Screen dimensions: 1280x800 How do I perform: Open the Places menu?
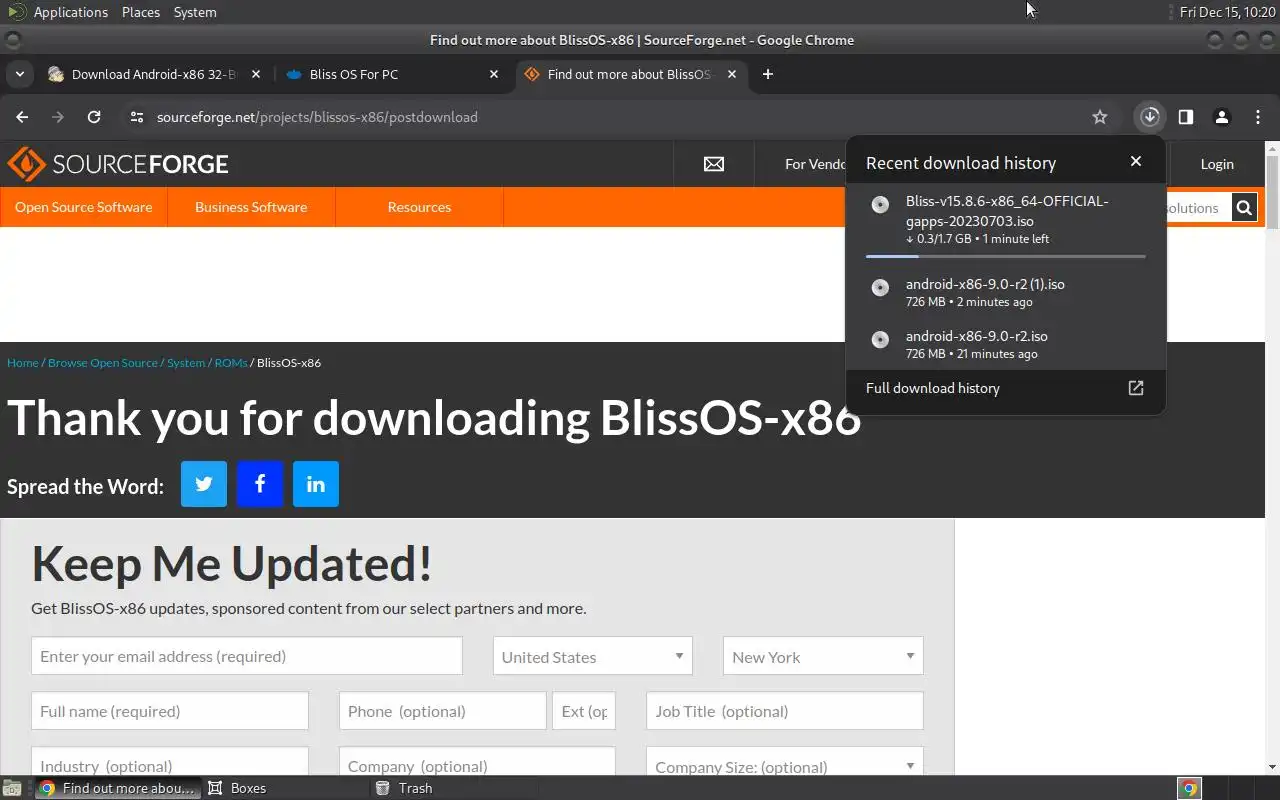141,12
